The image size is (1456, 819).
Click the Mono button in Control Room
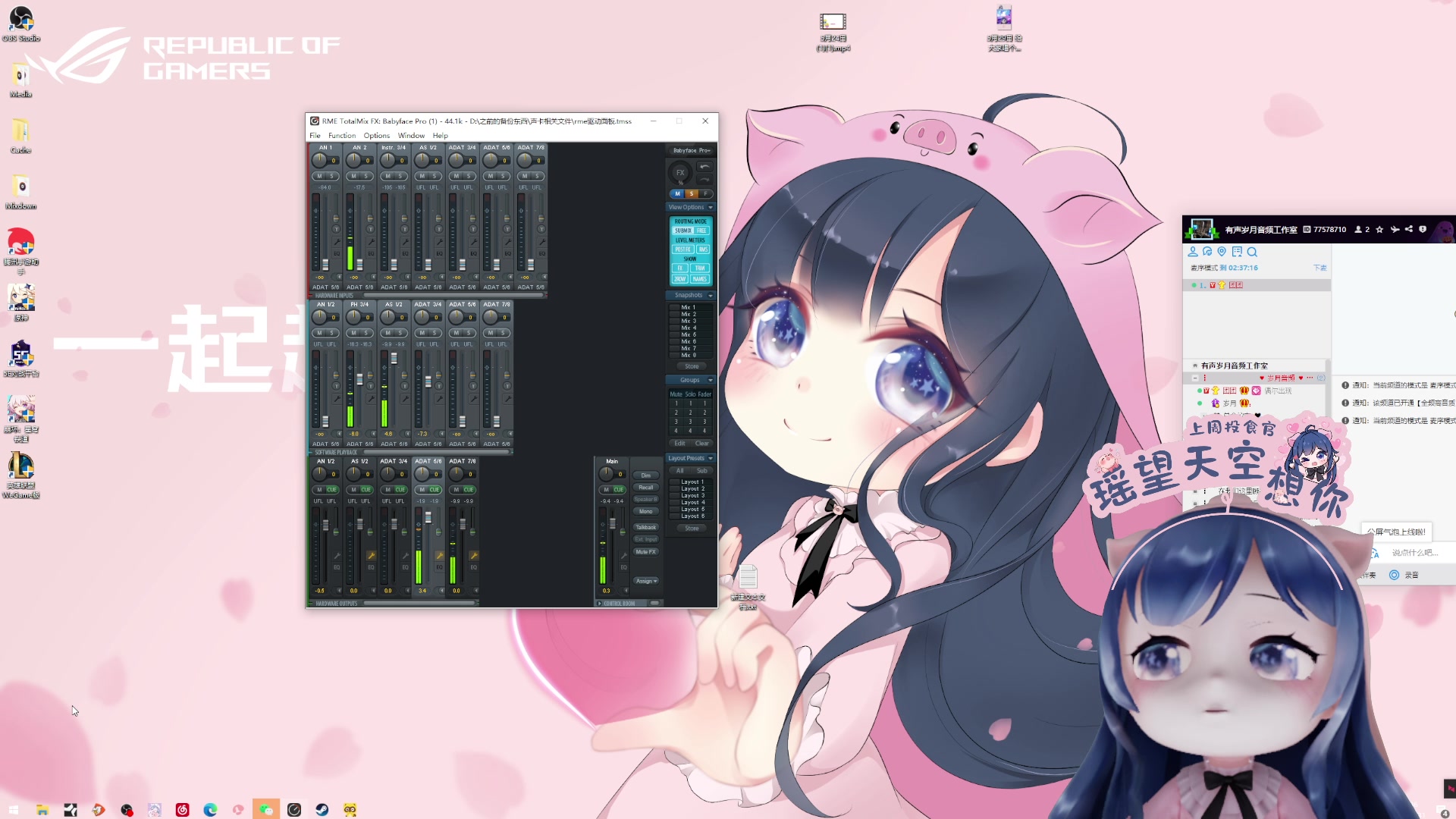click(x=645, y=512)
